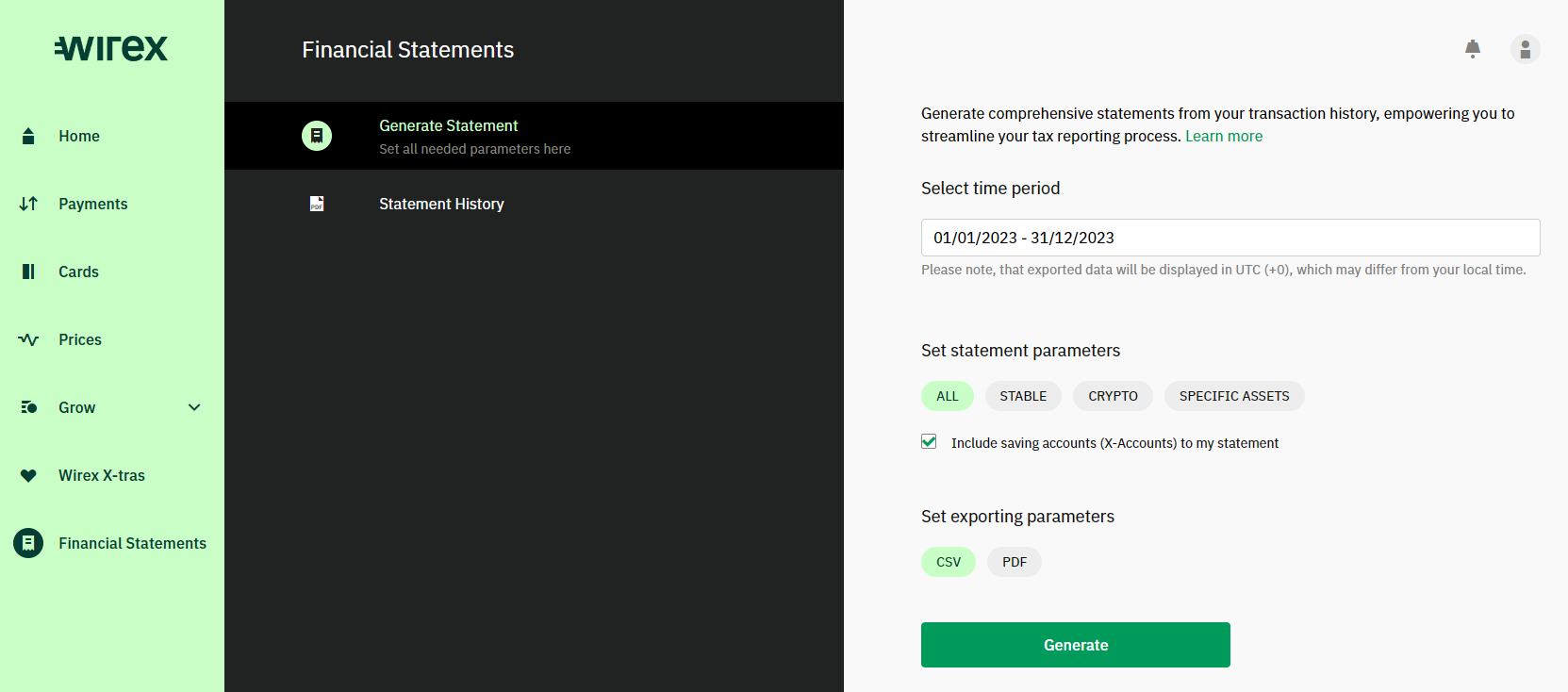This screenshot has height=692, width=1568.
Task: Select ALL statement parameter
Action: [948, 396]
